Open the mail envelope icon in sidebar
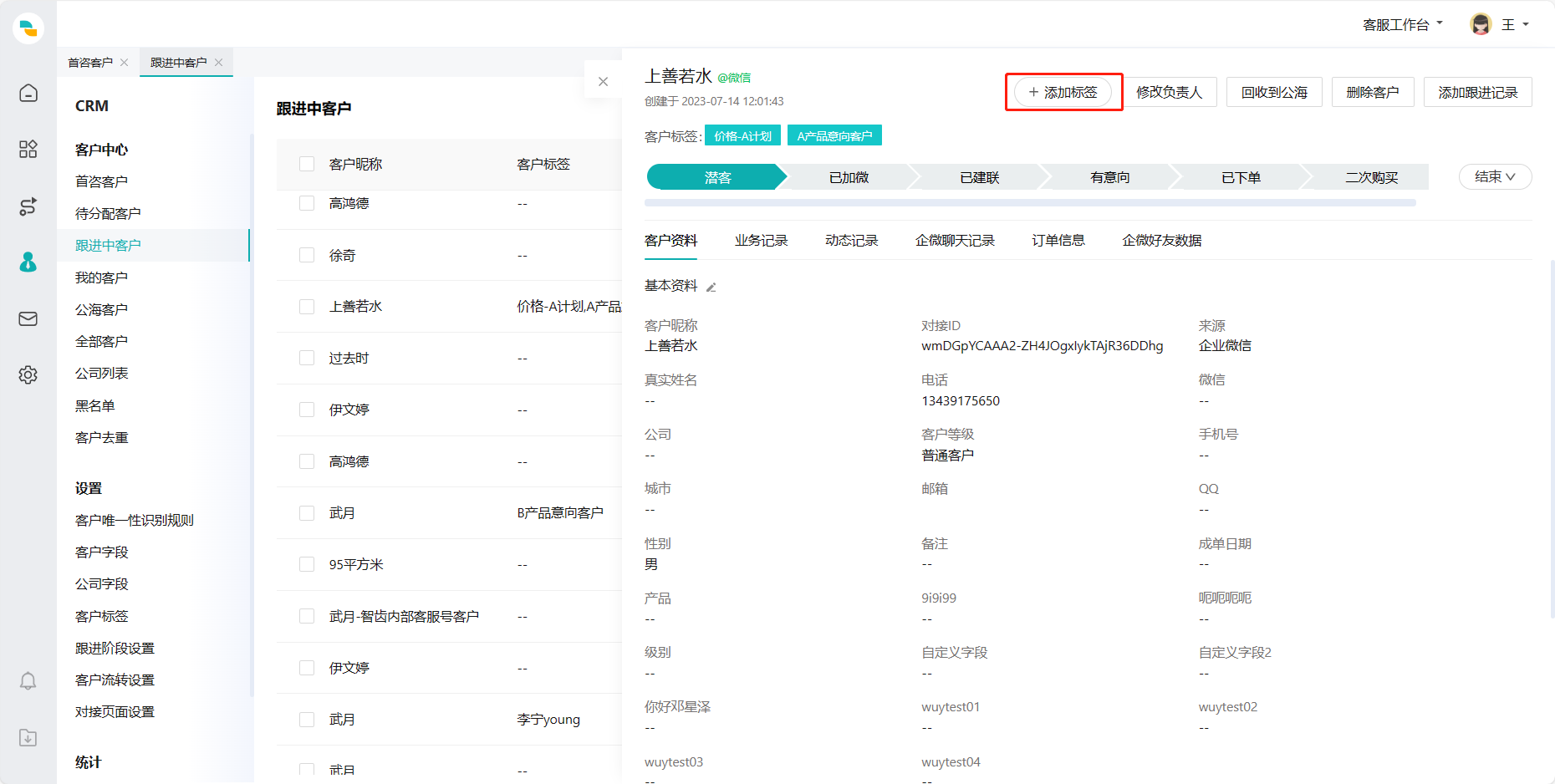This screenshot has height=784, width=1555. tap(28, 318)
